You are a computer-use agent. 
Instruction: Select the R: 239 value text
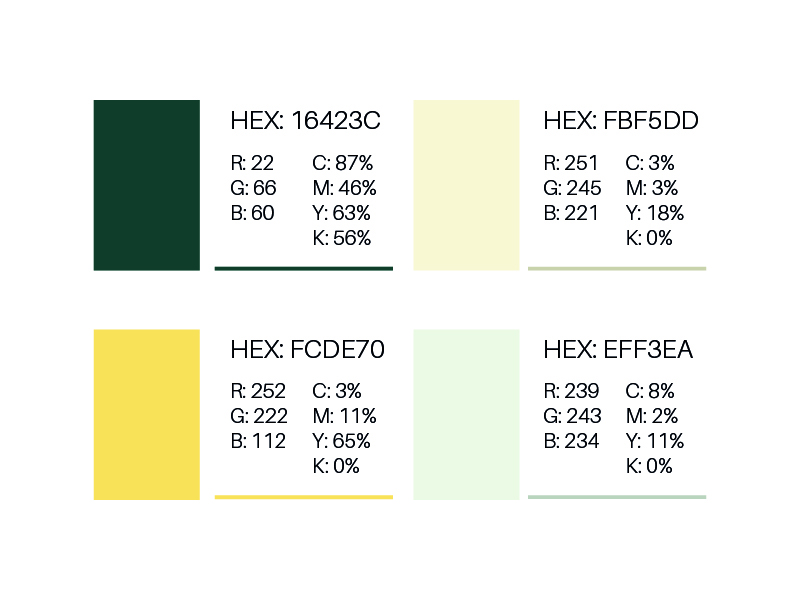point(571,391)
